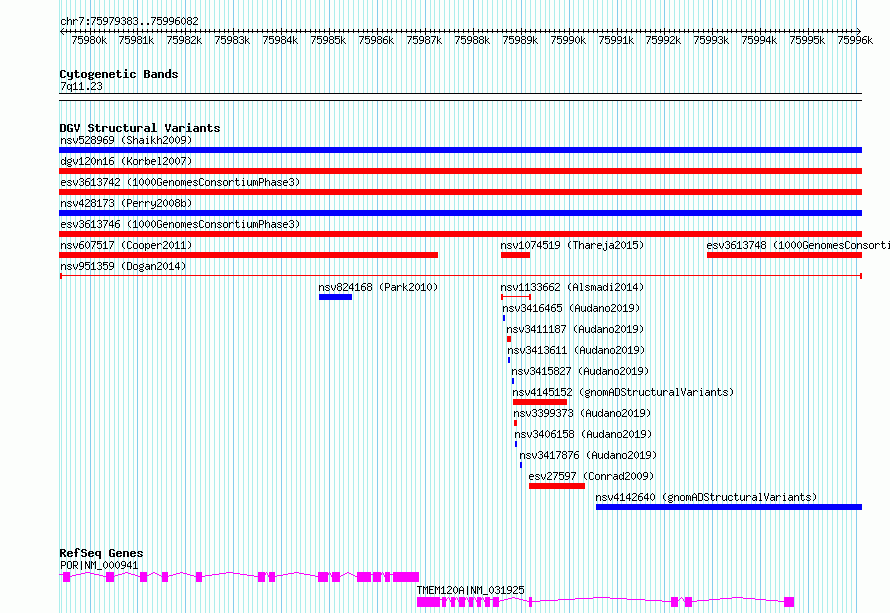
Task: Click the 75980k ruler tick label
Action: coord(89,40)
